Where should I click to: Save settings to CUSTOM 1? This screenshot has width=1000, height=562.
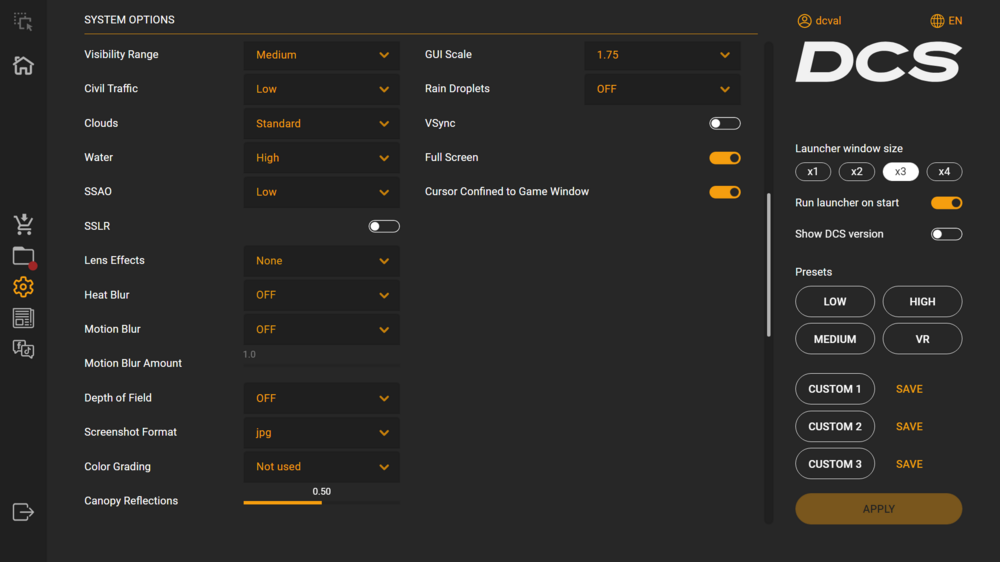[909, 389]
